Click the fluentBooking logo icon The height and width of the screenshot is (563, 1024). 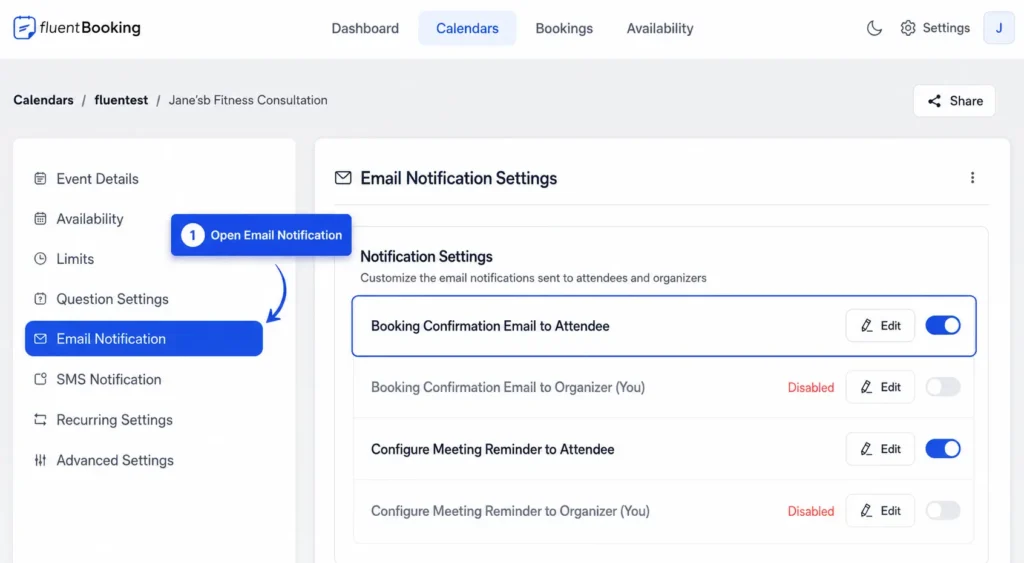click(24, 27)
